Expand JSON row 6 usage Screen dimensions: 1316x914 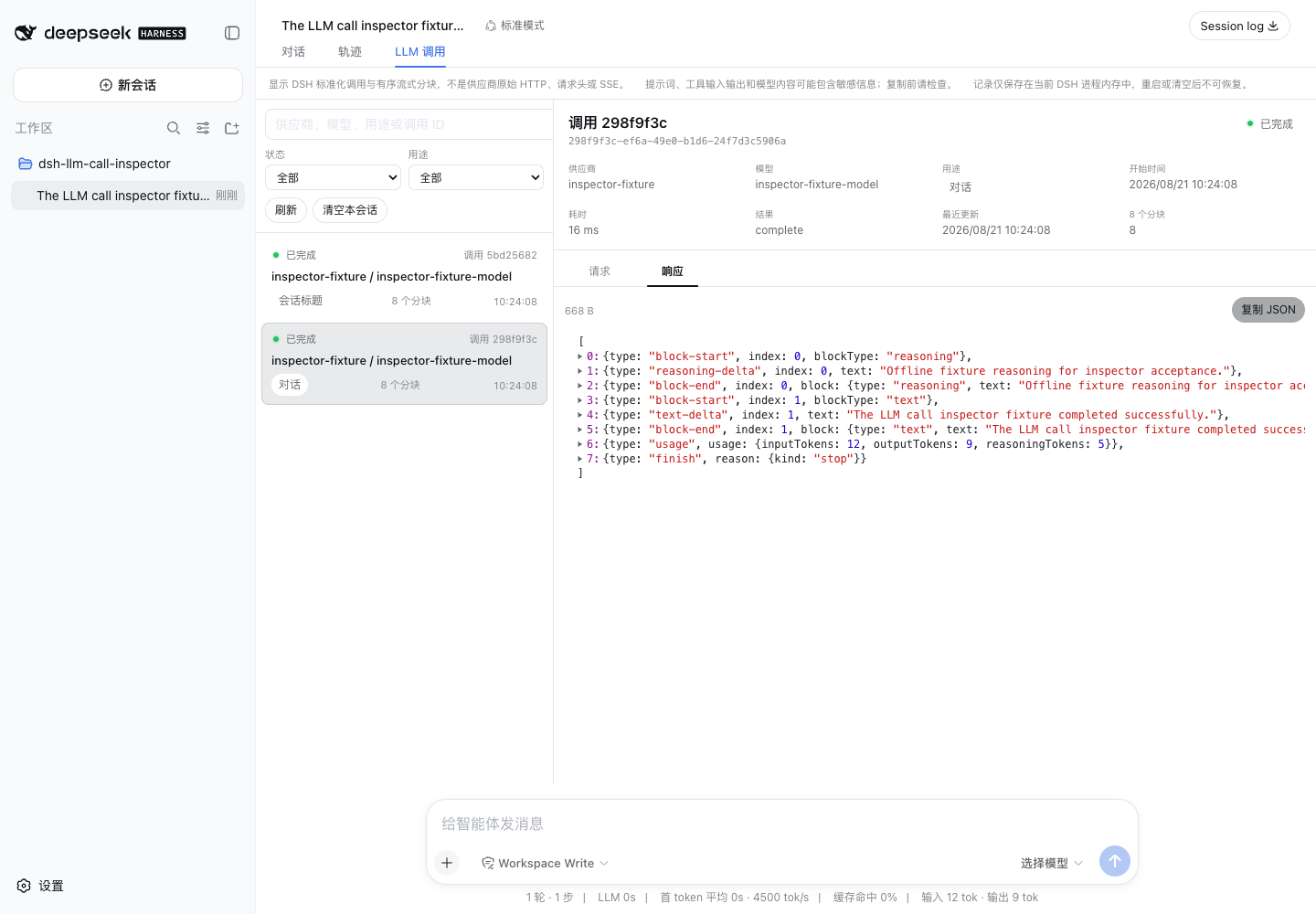pos(579,444)
